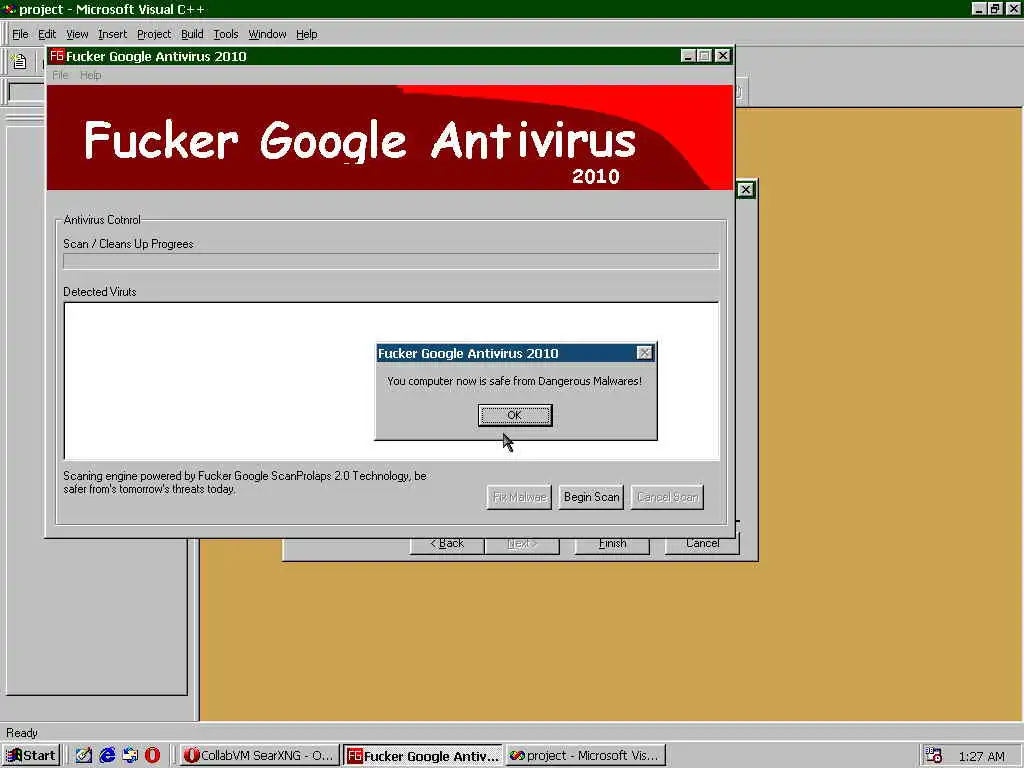Click inside the Detected Viruts list box
The width and height of the screenshot is (1024, 768).
click(x=391, y=381)
